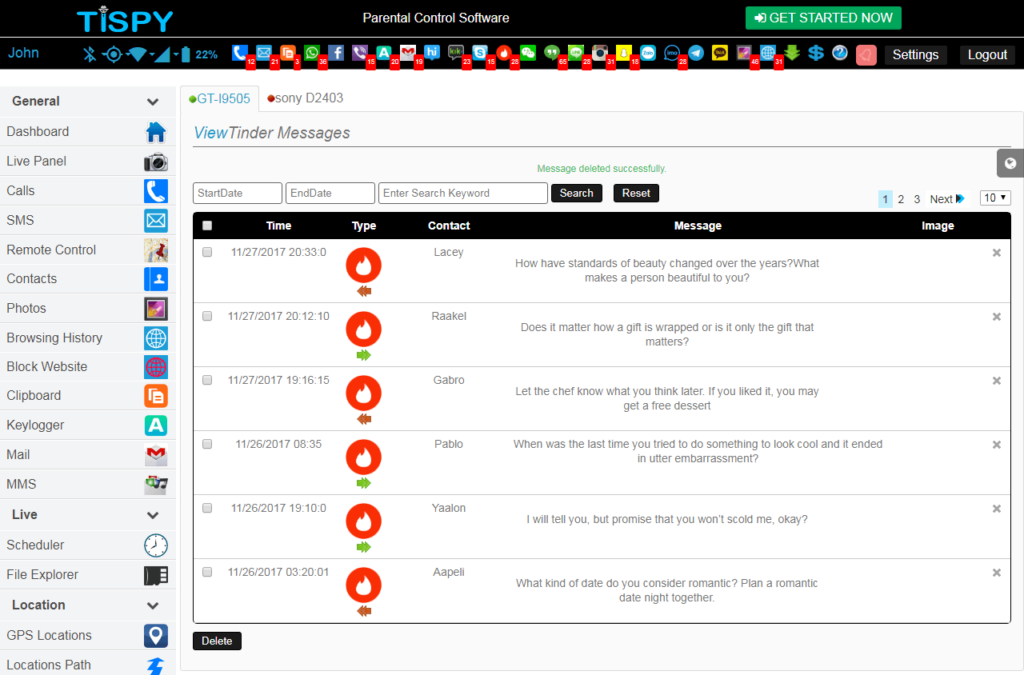
Task: Click the Next page link
Action: 947,199
